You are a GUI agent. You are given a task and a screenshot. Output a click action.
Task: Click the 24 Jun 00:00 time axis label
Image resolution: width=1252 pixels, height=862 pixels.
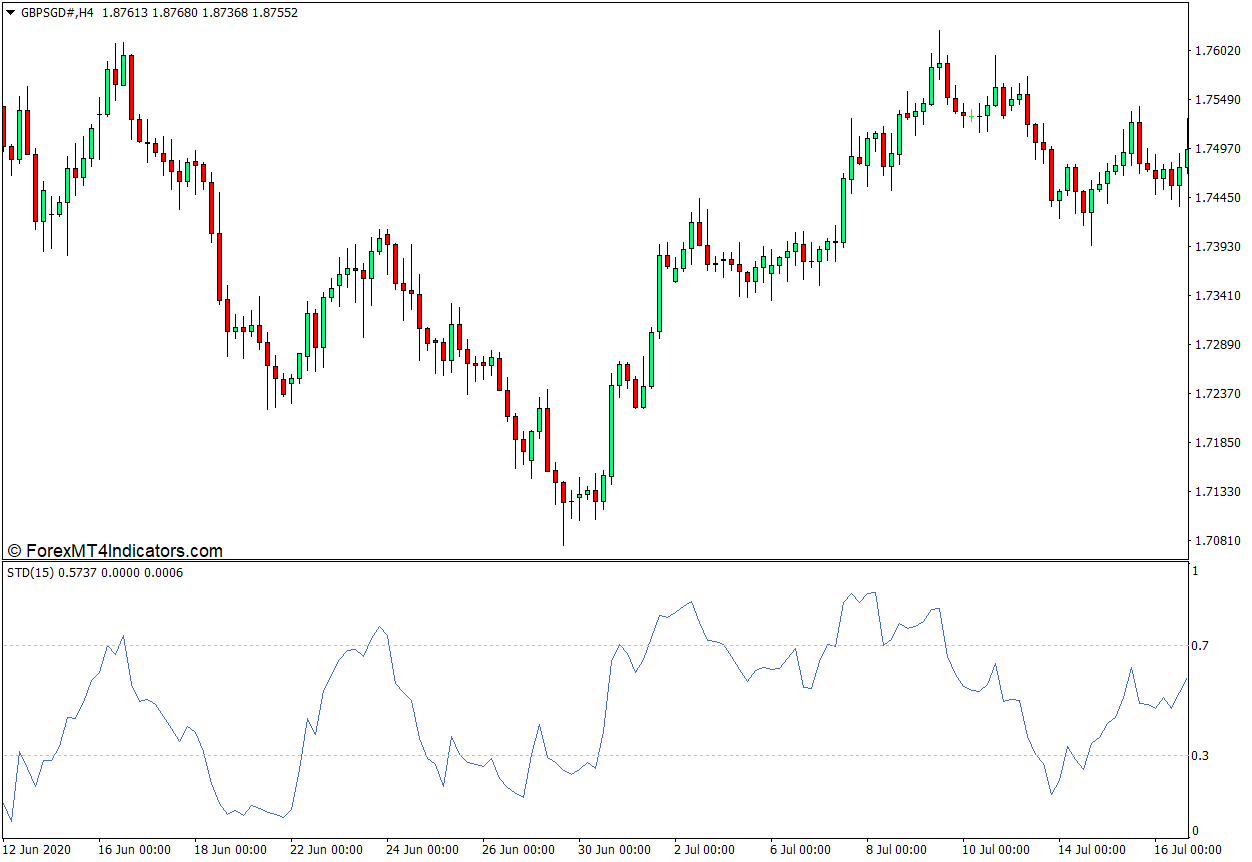tap(422, 850)
